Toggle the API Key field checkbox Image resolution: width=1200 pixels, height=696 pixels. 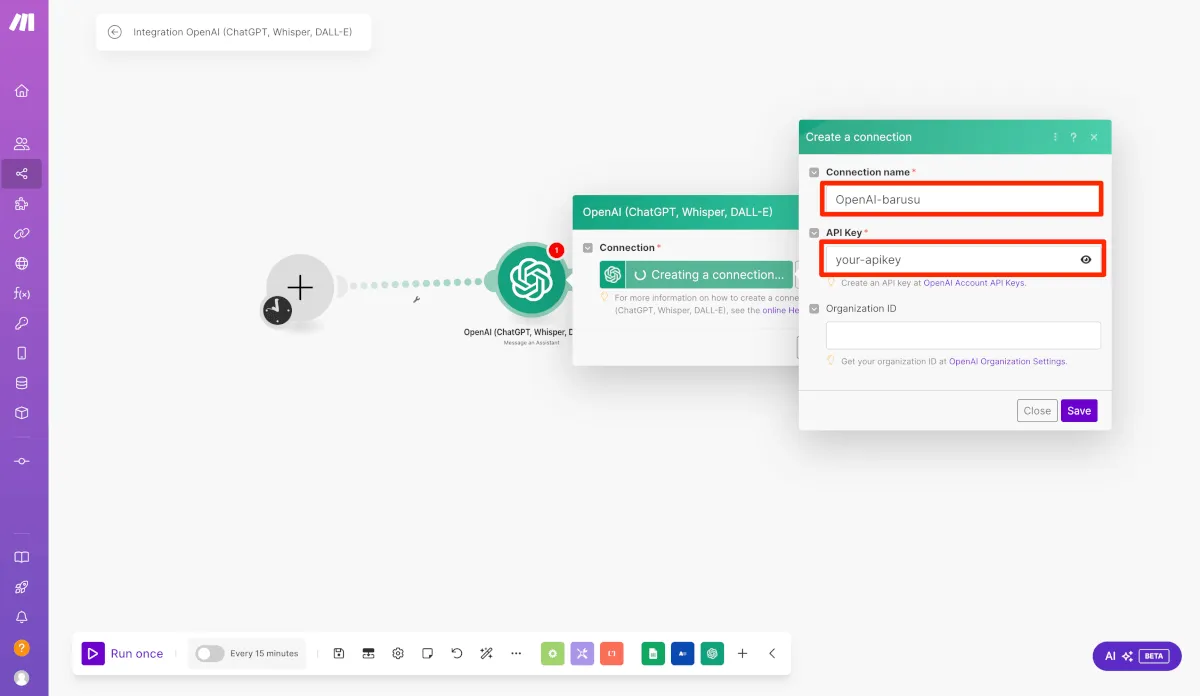pyautogui.click(x=815, y=233)
